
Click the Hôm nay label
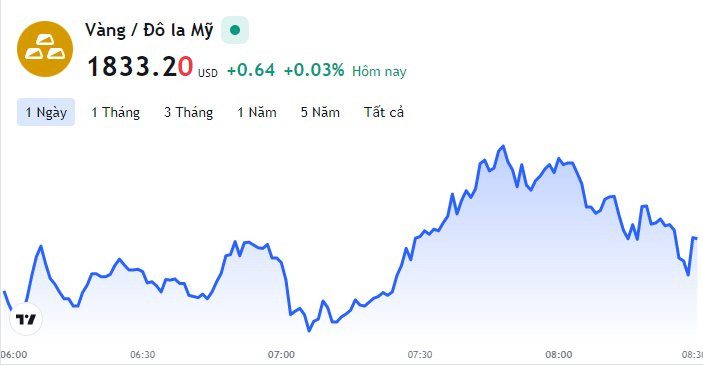coord(379,71)
